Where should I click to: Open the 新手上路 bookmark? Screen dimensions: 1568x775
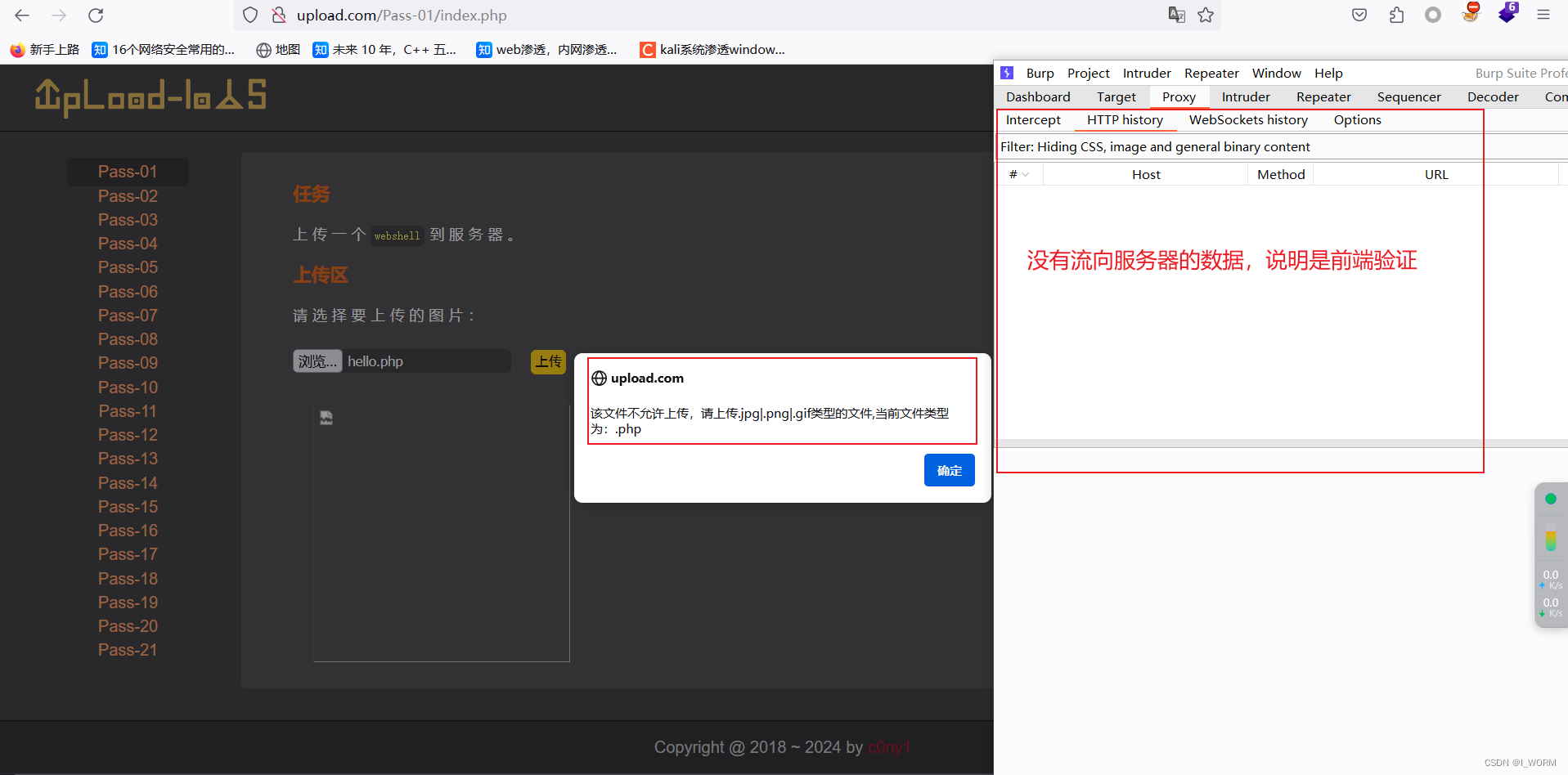[x=45, y=50]
